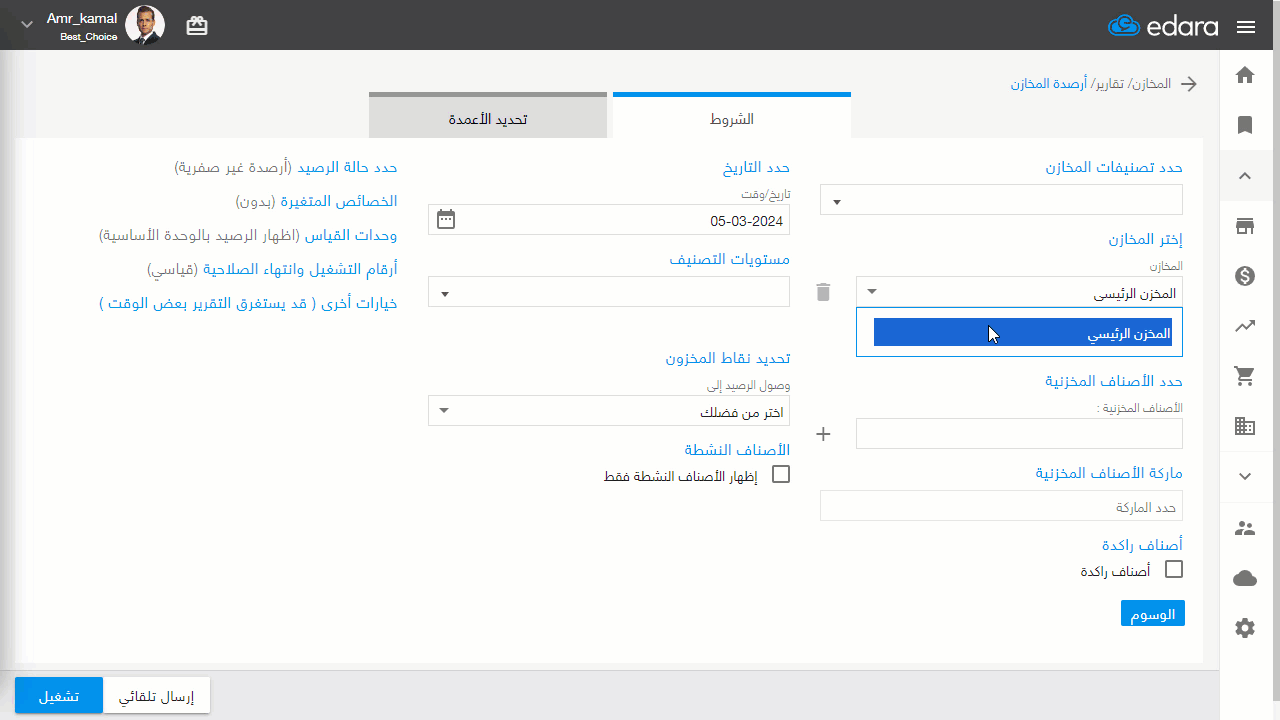This screenshot has width=1280, height=720.
Task: Open the shopping cart sidebar icon
Action: [x=1245, y=376]
